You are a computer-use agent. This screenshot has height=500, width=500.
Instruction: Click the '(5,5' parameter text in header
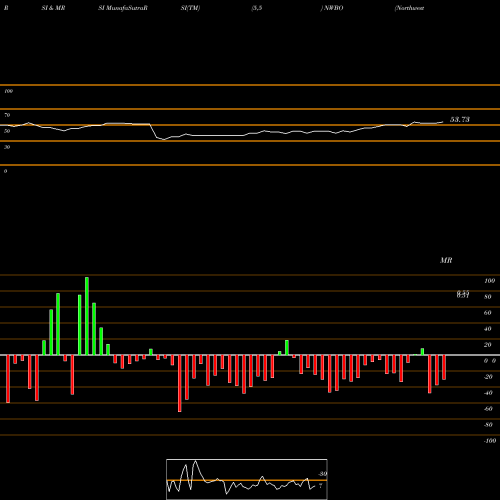pos(257,8)
